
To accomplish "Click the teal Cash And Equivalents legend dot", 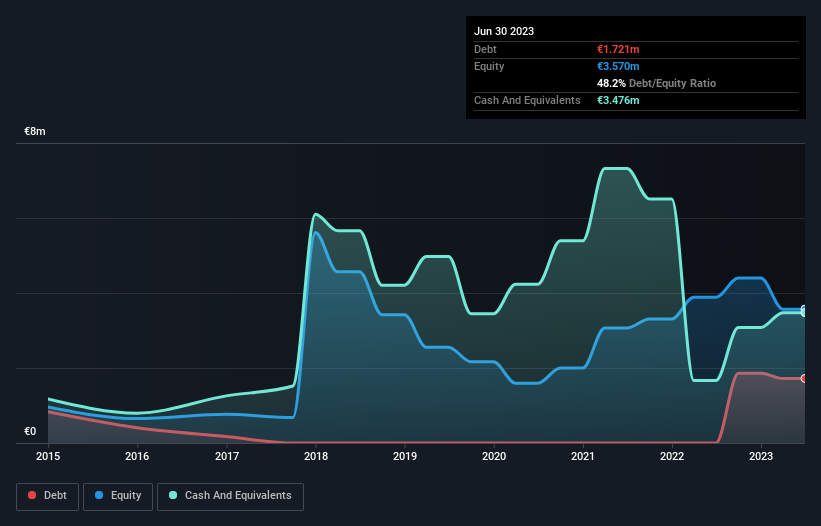I will coord(173,495).
